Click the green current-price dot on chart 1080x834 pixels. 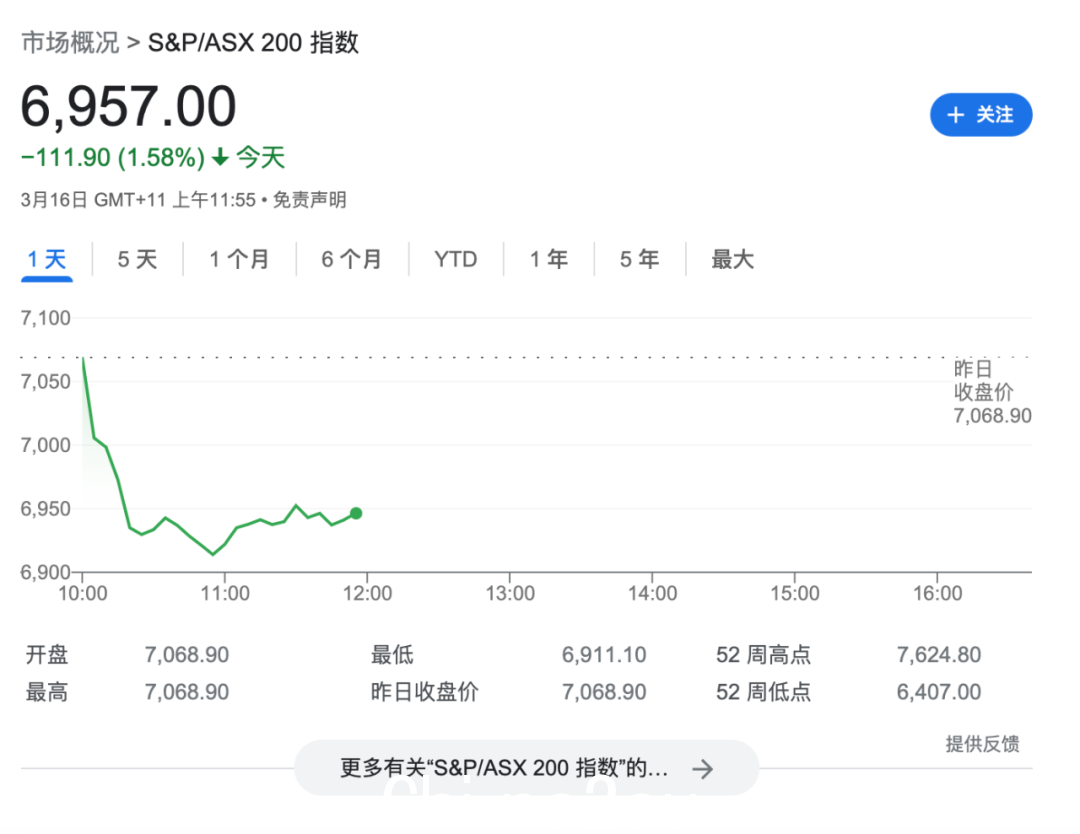(x=356, y=513)
